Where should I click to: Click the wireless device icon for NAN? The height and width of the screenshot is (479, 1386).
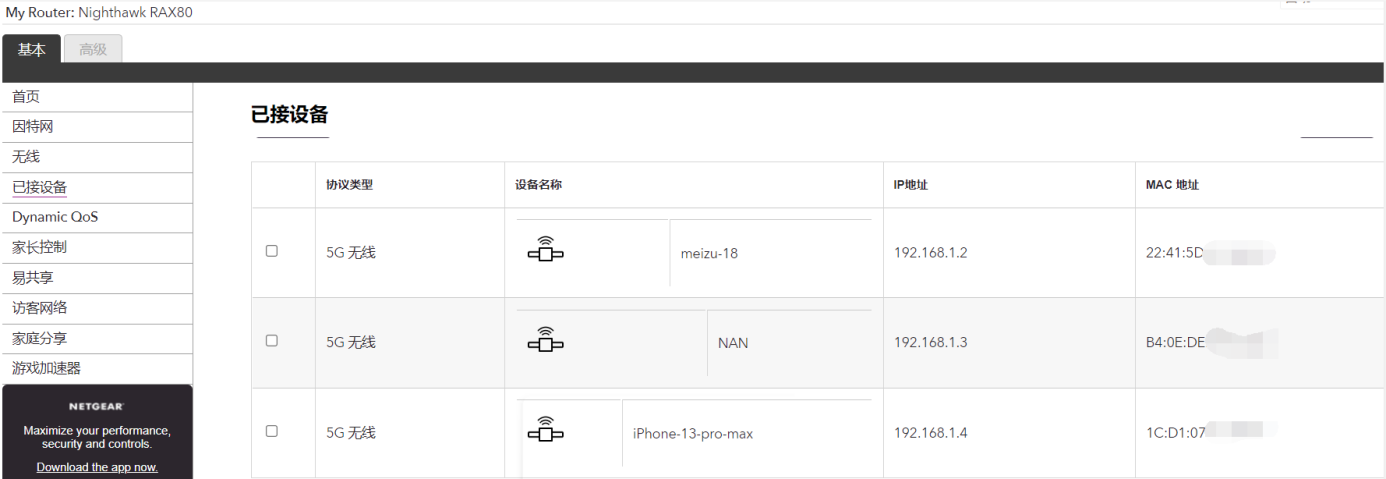click(545, 340)
